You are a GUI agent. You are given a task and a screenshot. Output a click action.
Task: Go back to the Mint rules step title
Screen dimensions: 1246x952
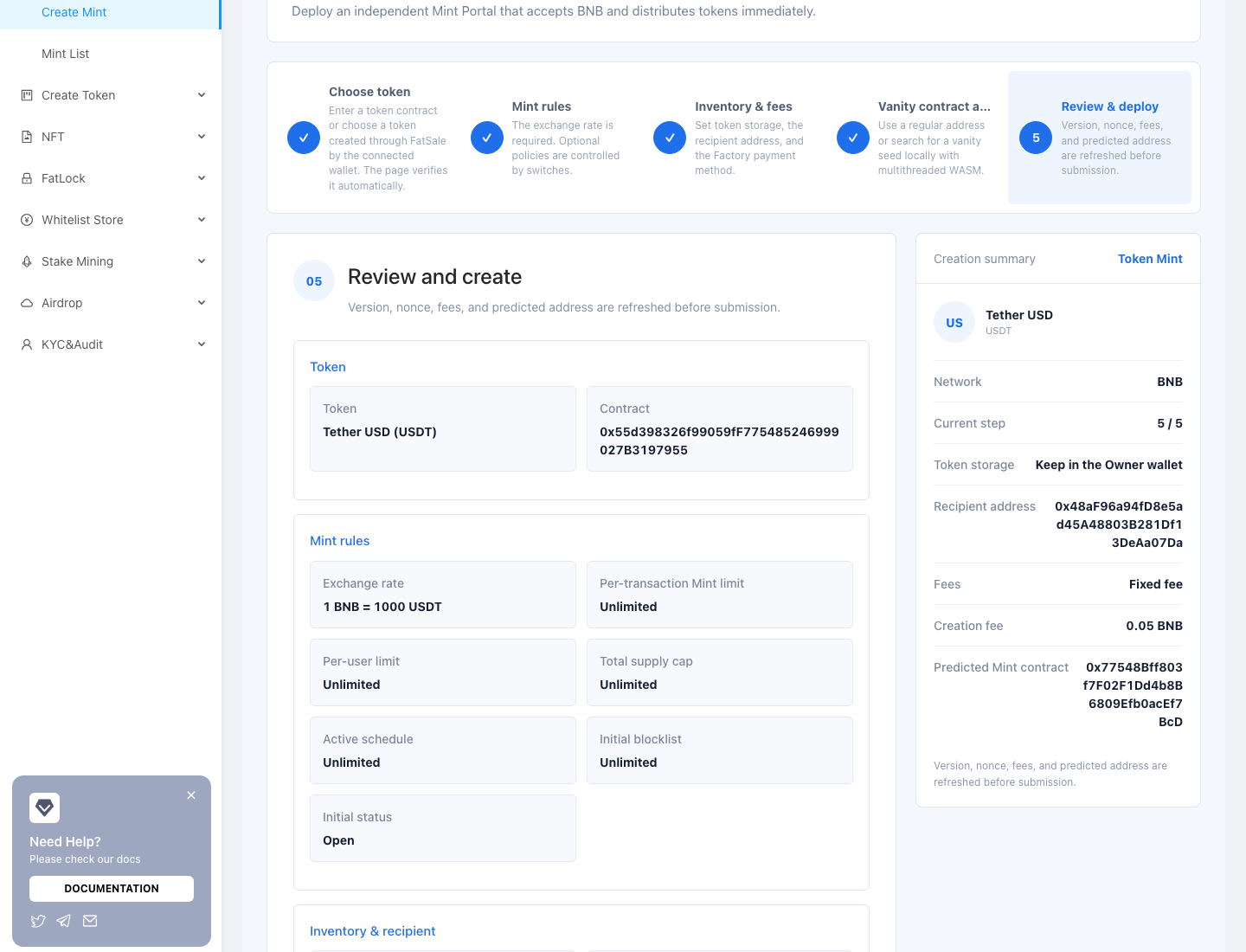pyautogui.click(x=542, y=106)
